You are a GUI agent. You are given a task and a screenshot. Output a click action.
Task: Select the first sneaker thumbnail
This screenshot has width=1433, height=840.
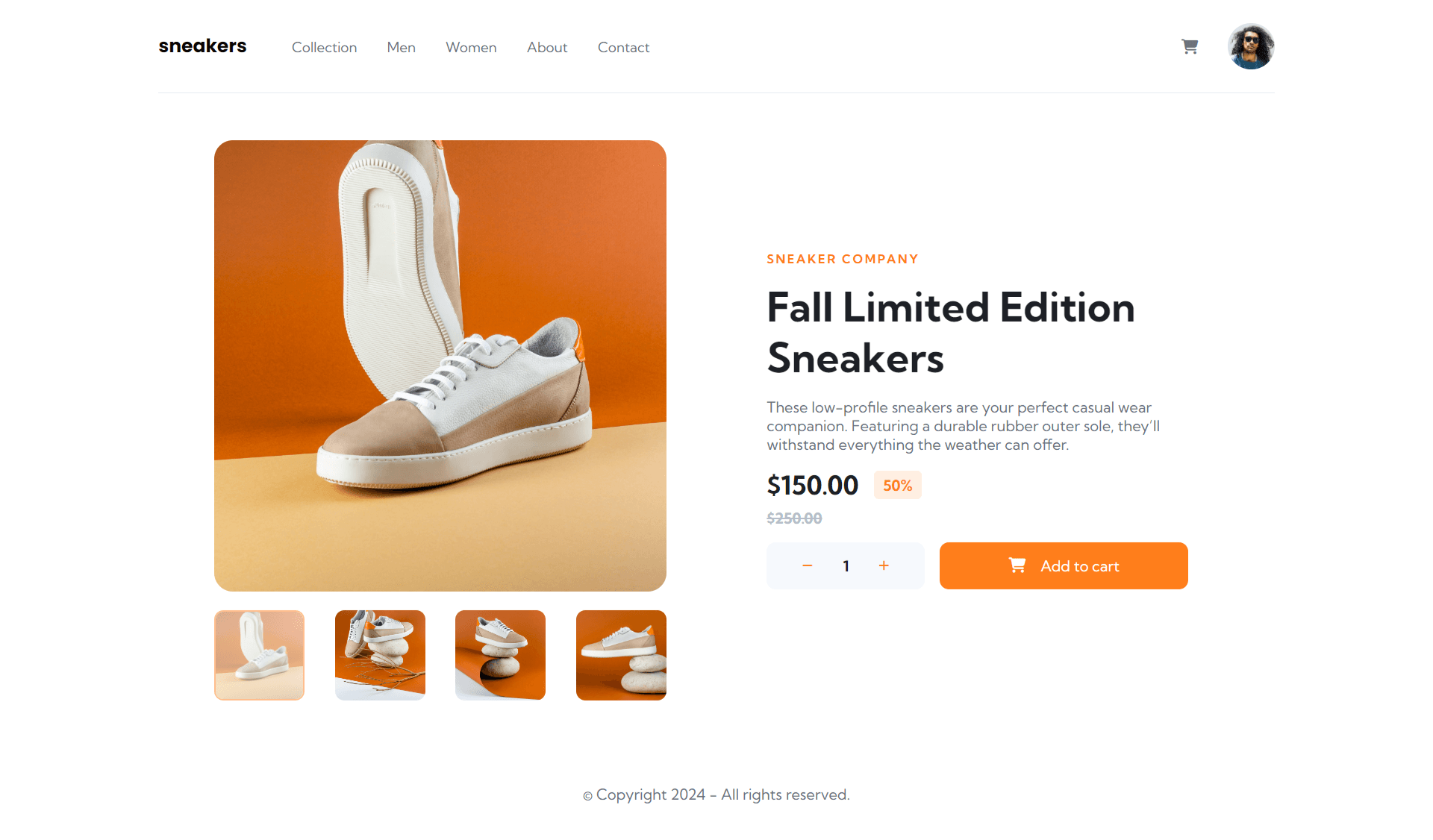point(259,655)
